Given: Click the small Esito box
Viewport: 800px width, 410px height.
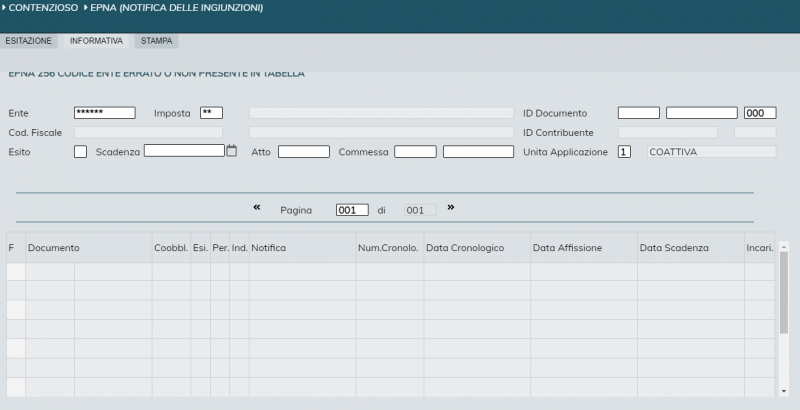Looking at the screenshot, I should click(81, 152).
